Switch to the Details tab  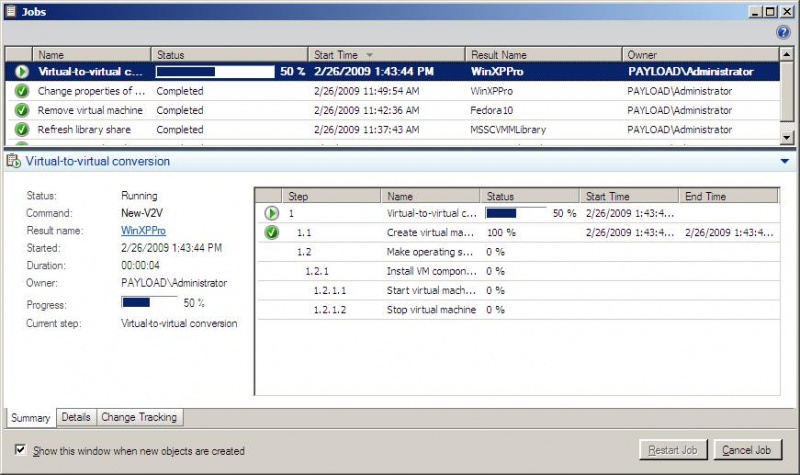point(75,417)
